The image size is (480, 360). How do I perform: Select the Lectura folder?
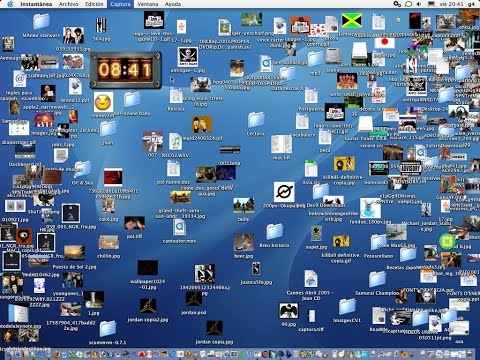coord(256,120)
